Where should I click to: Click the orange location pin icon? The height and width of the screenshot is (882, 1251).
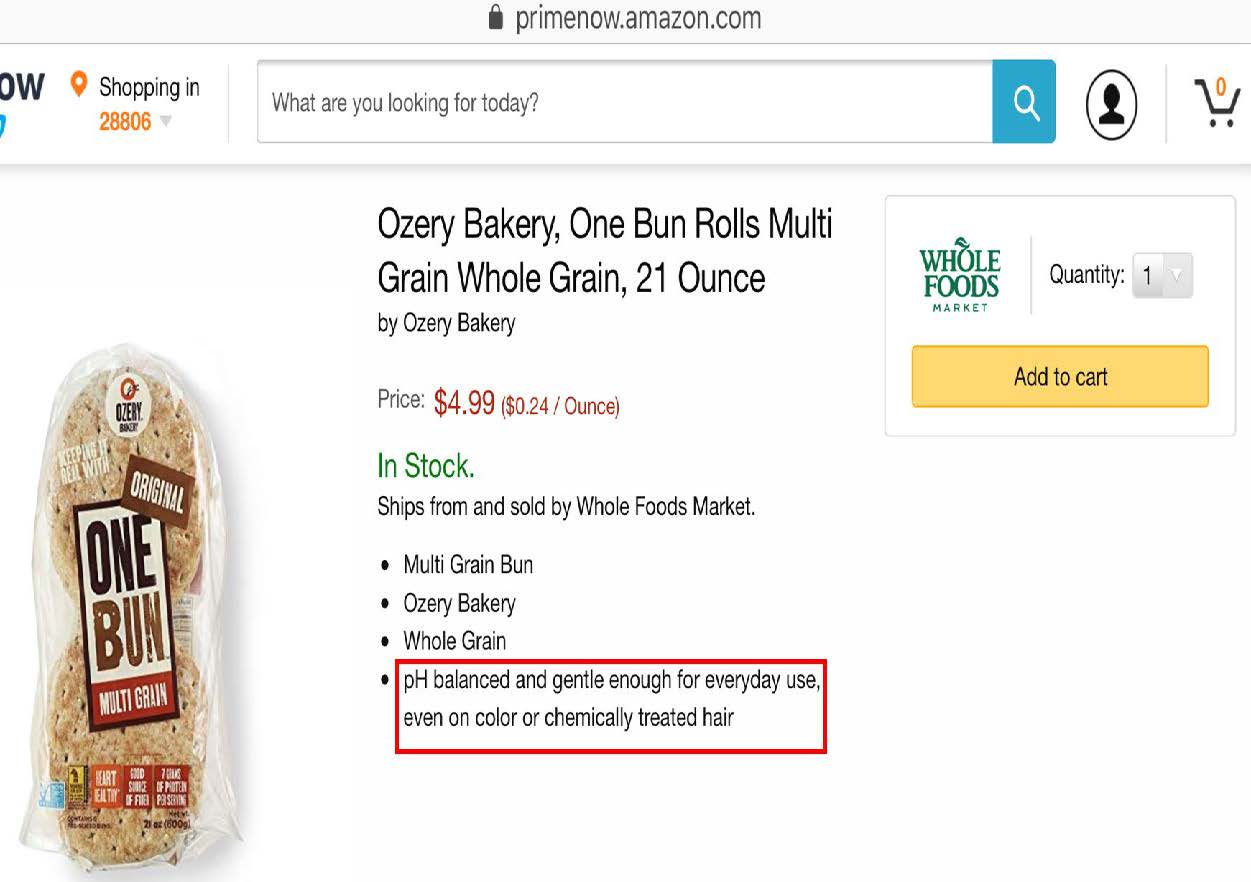79,85
